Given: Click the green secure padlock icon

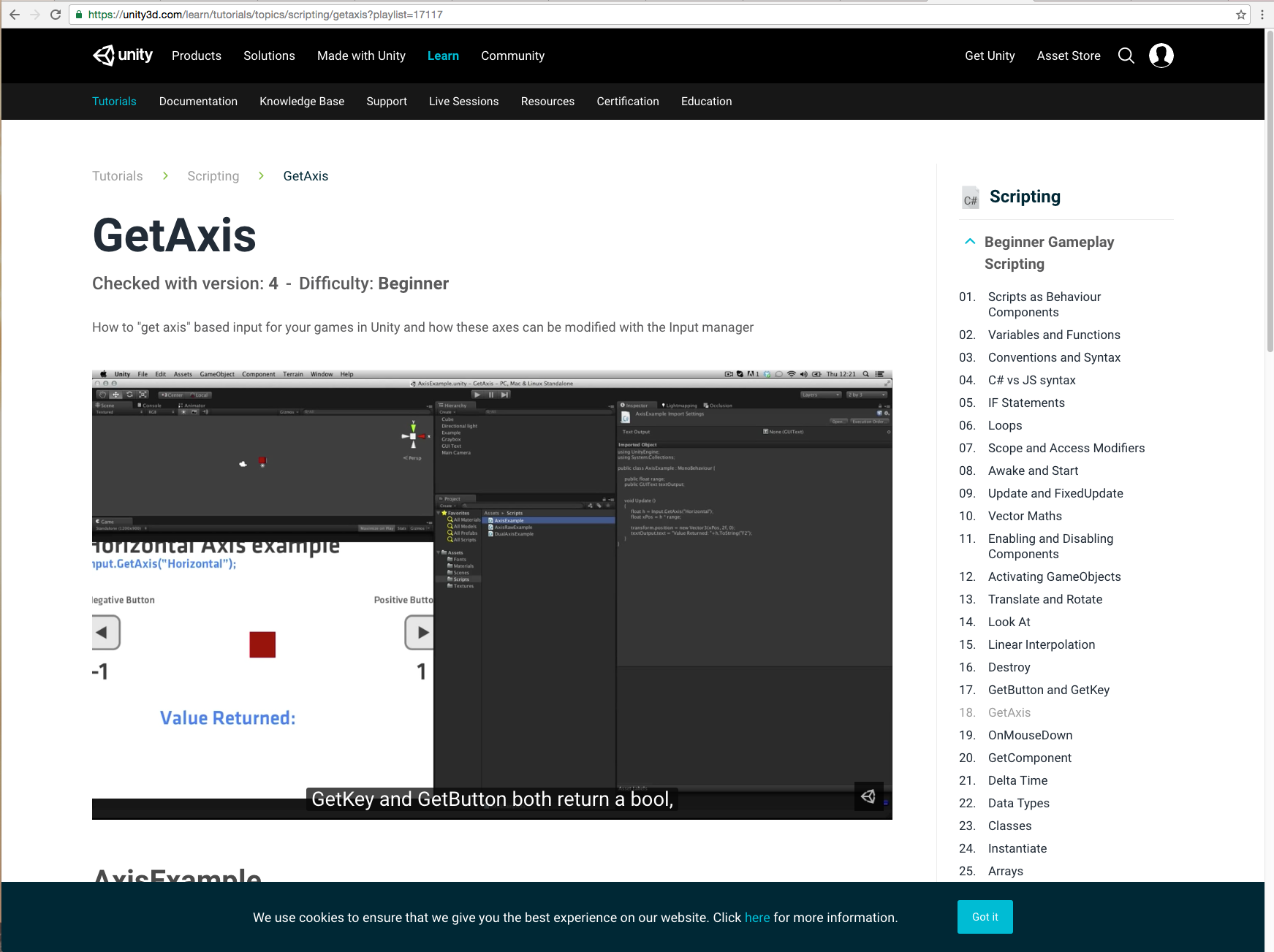Looking at the screenshot, I should (x=79, y=15).
